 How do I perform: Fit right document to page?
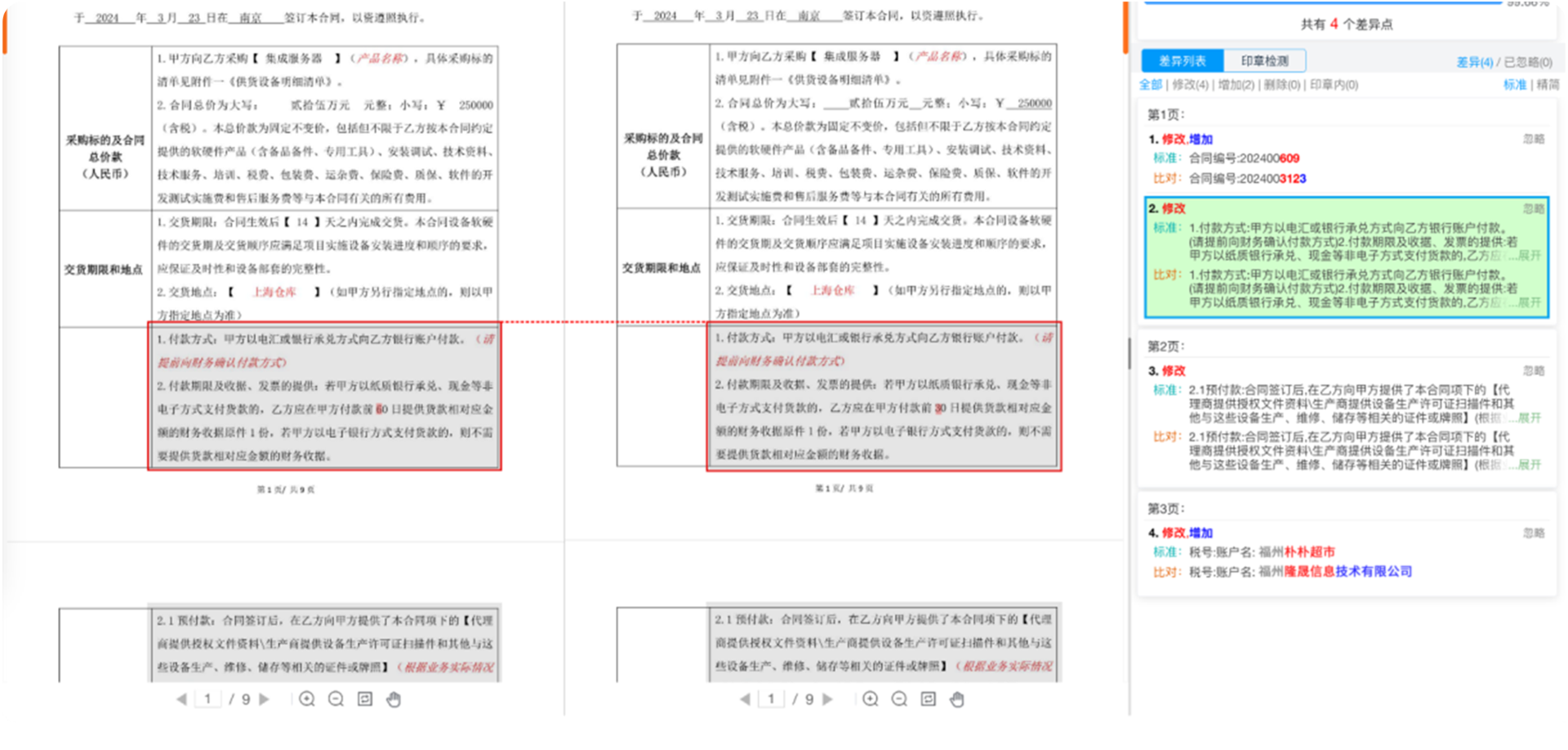pyautogui.click(x=929, y=699)
